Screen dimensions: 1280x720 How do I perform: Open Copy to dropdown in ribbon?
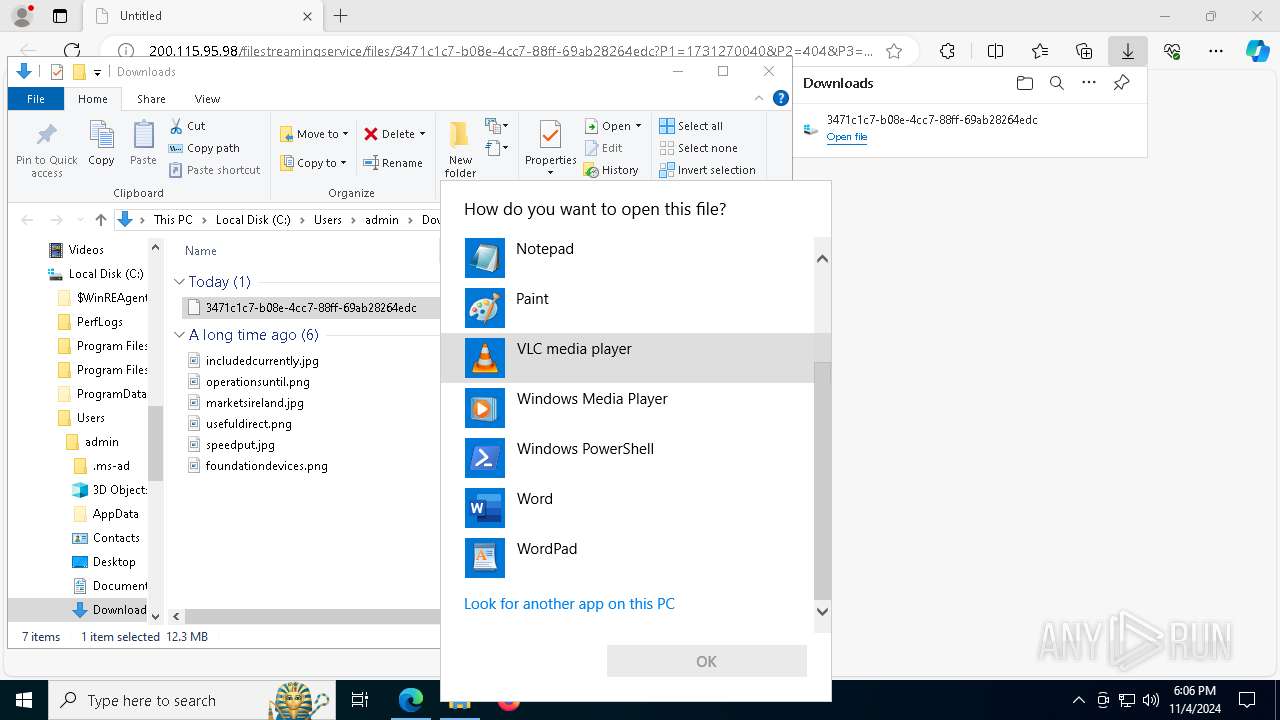pyautogui.click(x=313, y=163)
